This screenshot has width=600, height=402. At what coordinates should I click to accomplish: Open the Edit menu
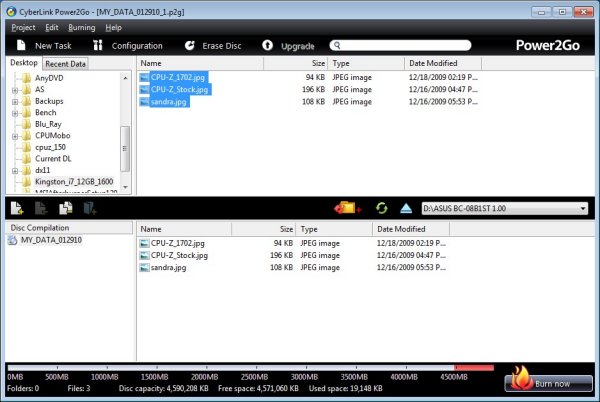pos(52,28)
